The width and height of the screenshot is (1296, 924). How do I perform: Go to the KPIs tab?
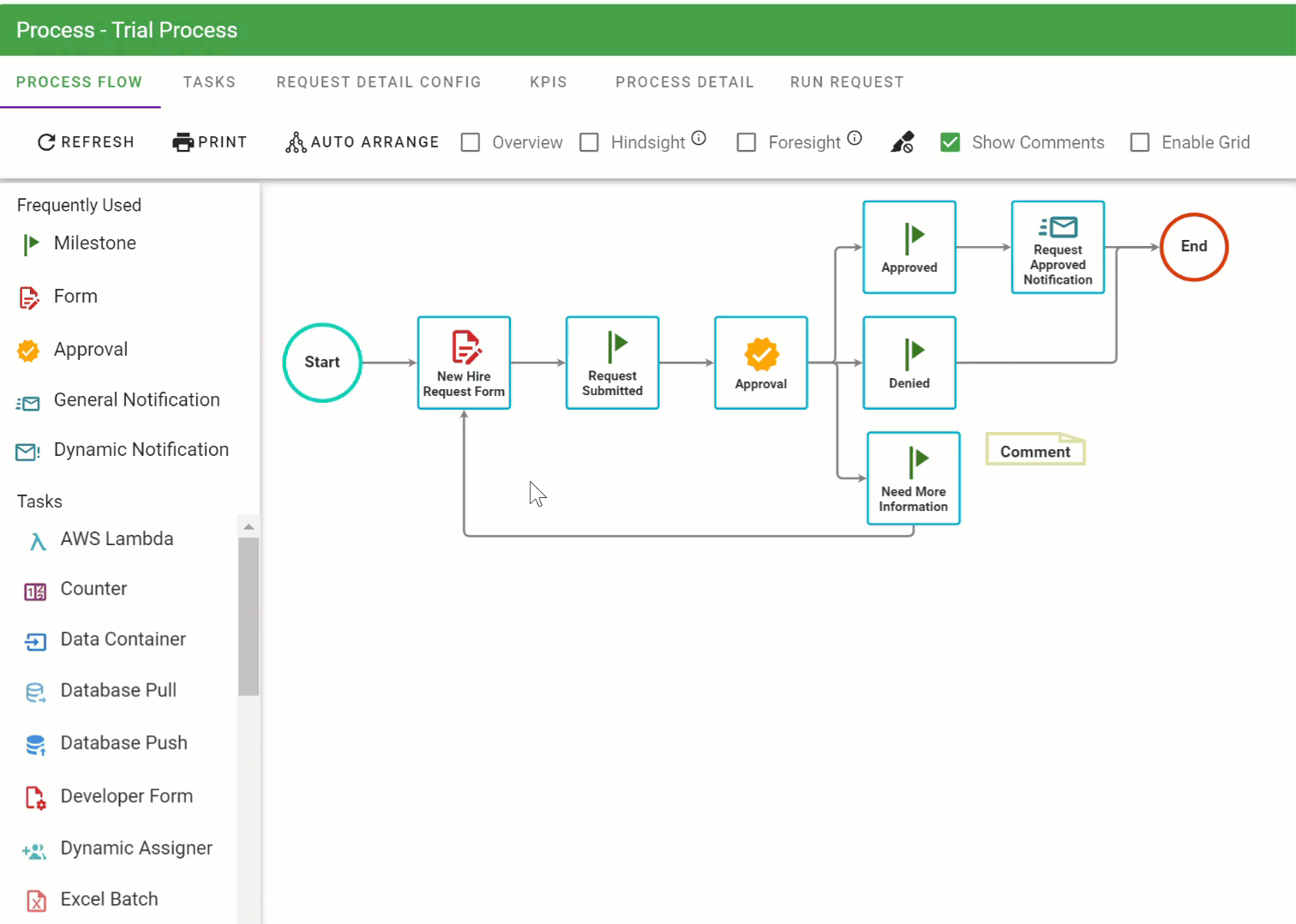[549, 82]
